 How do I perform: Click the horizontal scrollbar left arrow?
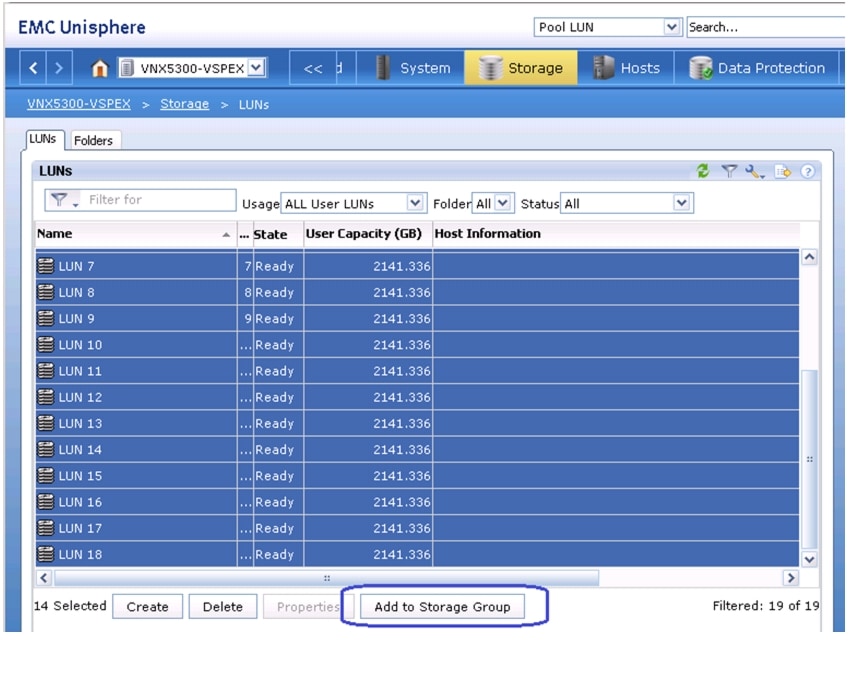pos(44,578)
